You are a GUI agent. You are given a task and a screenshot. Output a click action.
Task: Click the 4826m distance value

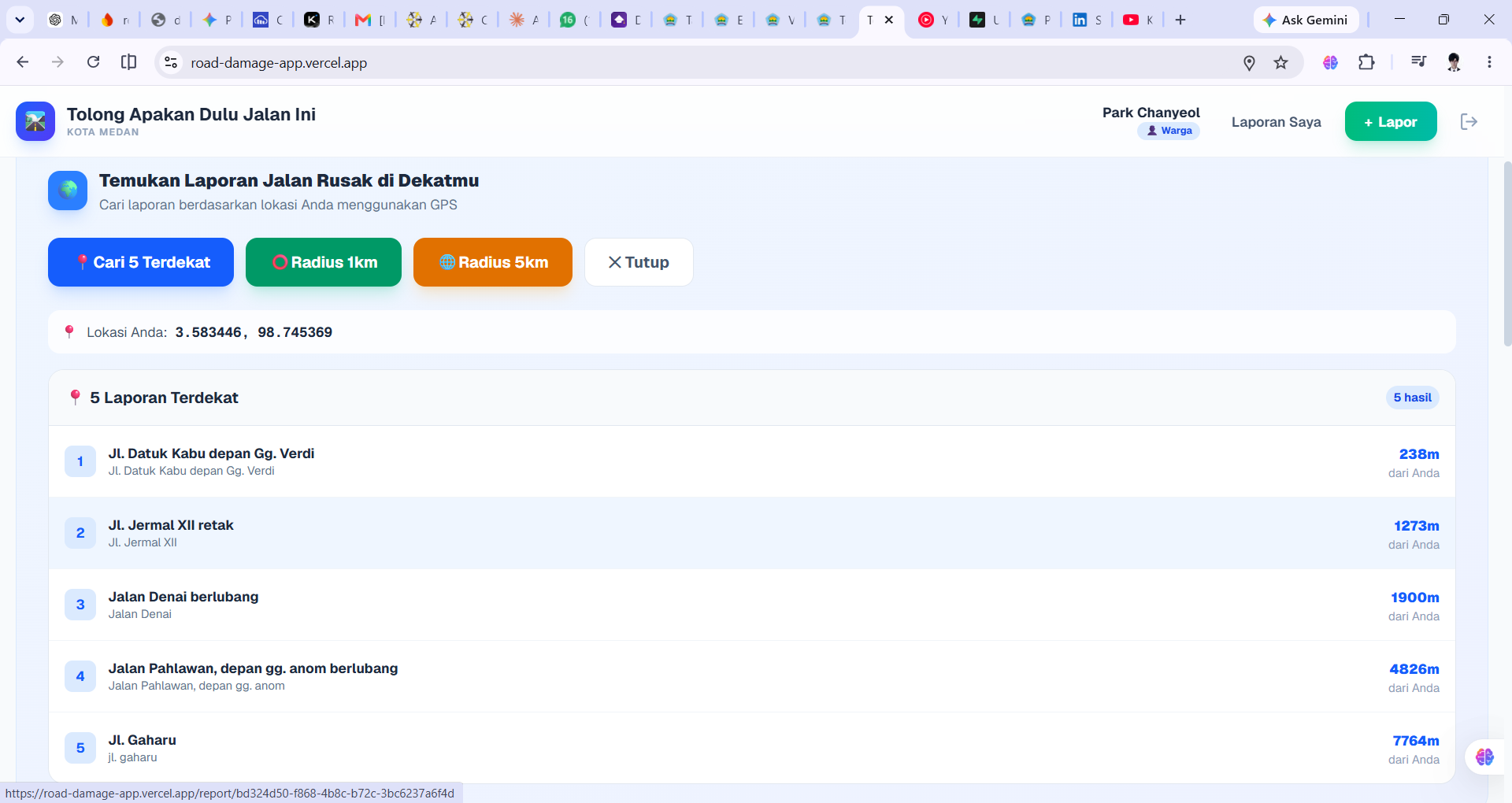(x=1414, y=669)
